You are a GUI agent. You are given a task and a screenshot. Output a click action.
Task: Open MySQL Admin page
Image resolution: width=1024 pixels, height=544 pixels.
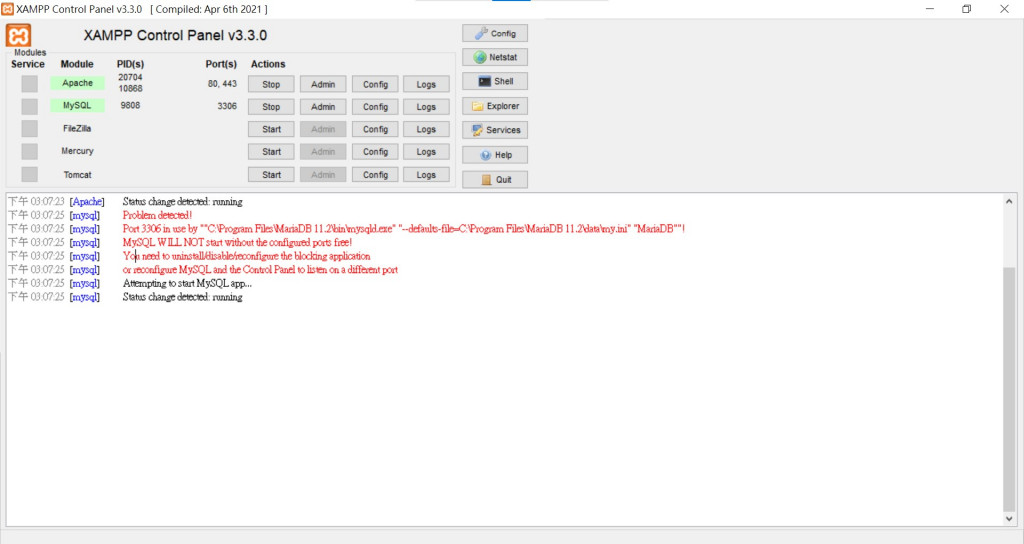(323, 106)
